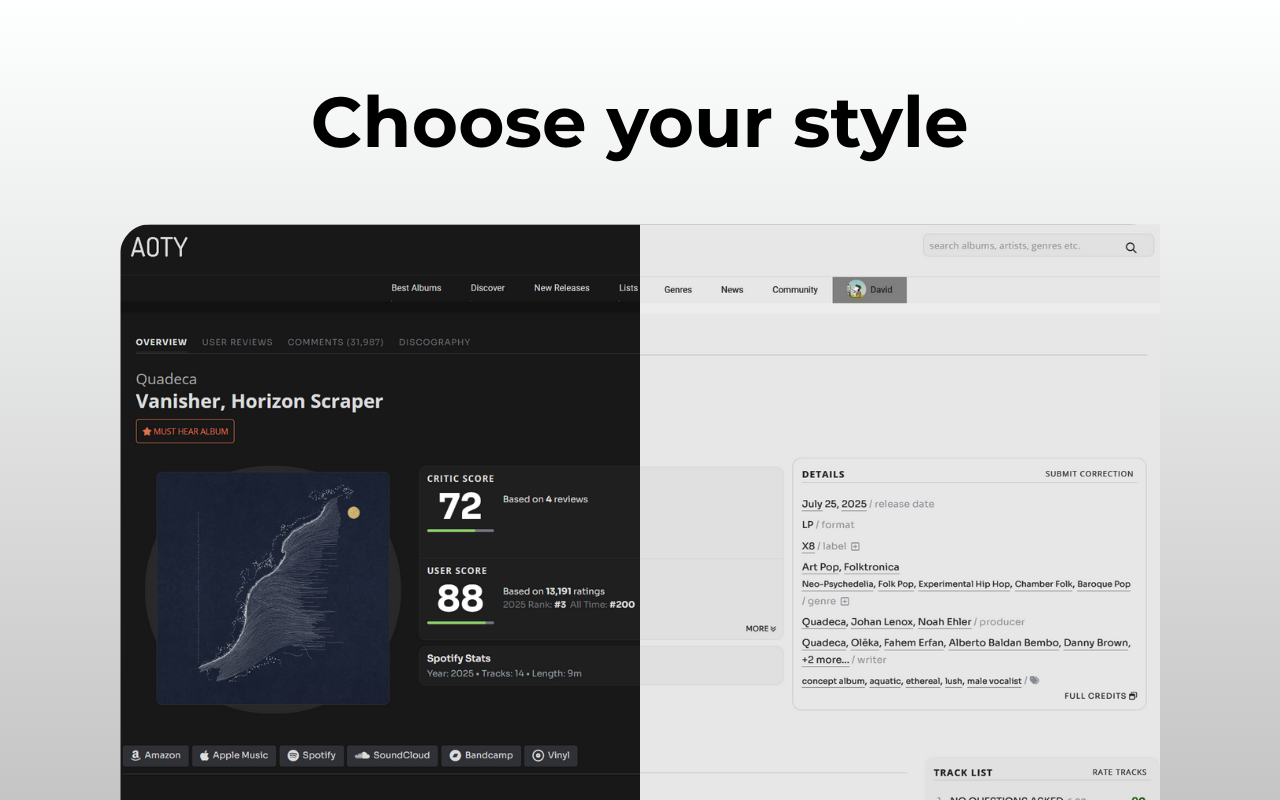1280x800 pixels.
Task: Select the concept album tag
Action: pos(833,681)
